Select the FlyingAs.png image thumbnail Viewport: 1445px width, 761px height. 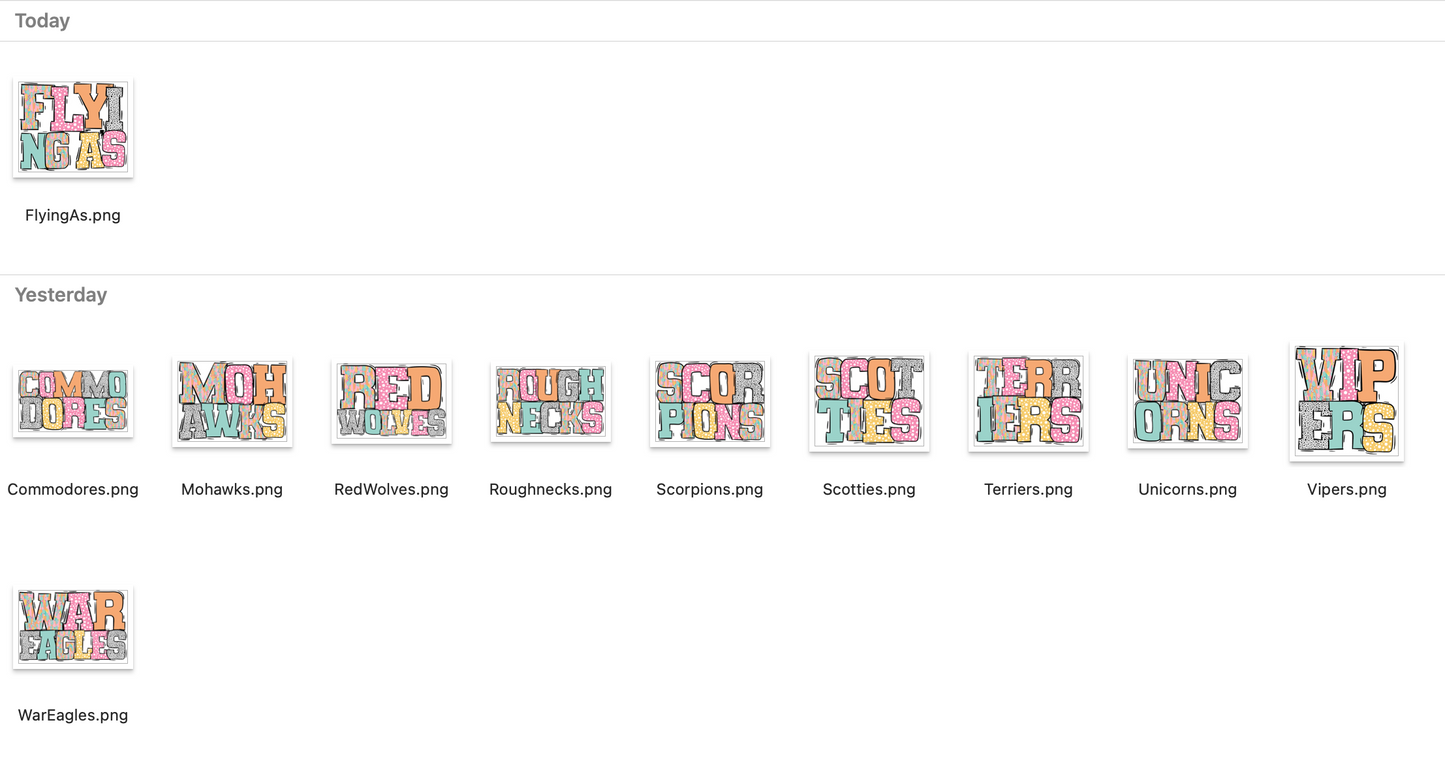(73, 127)
